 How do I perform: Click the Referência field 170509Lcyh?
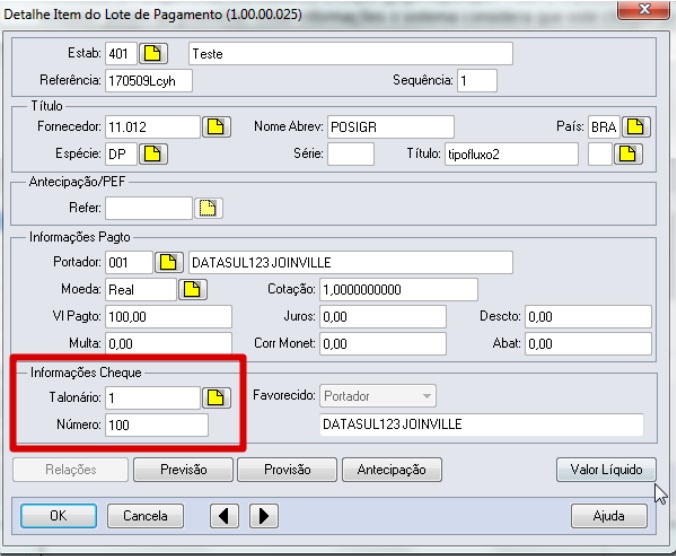pyautogui.click(x=149, y=81)
